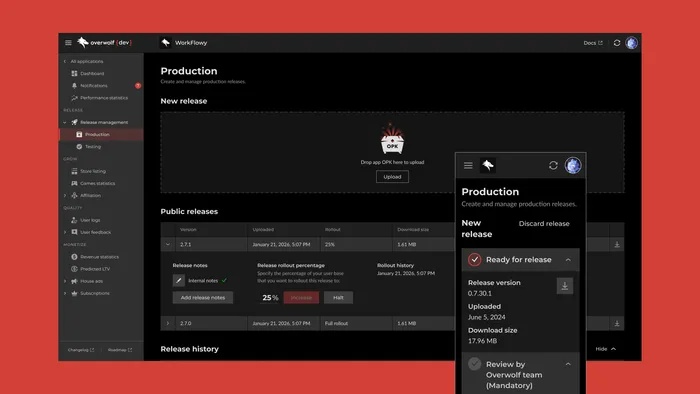Open Notifications in the sidebar
This screenshot has height=394, width=700.
pos(94,86)
